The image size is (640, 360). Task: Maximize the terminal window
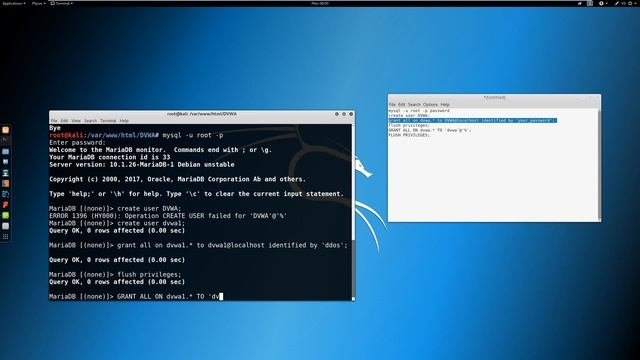click(x=344, y=114)
